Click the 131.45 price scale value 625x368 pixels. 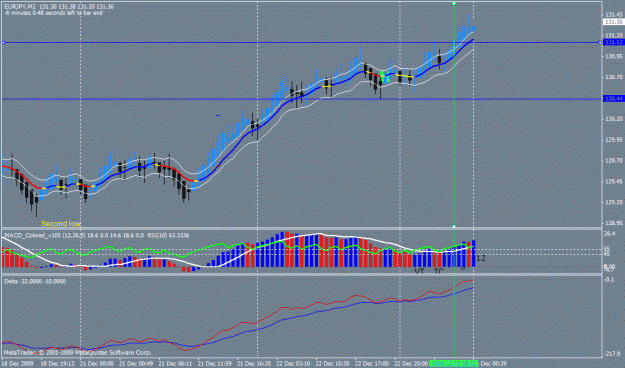point(614,15)
